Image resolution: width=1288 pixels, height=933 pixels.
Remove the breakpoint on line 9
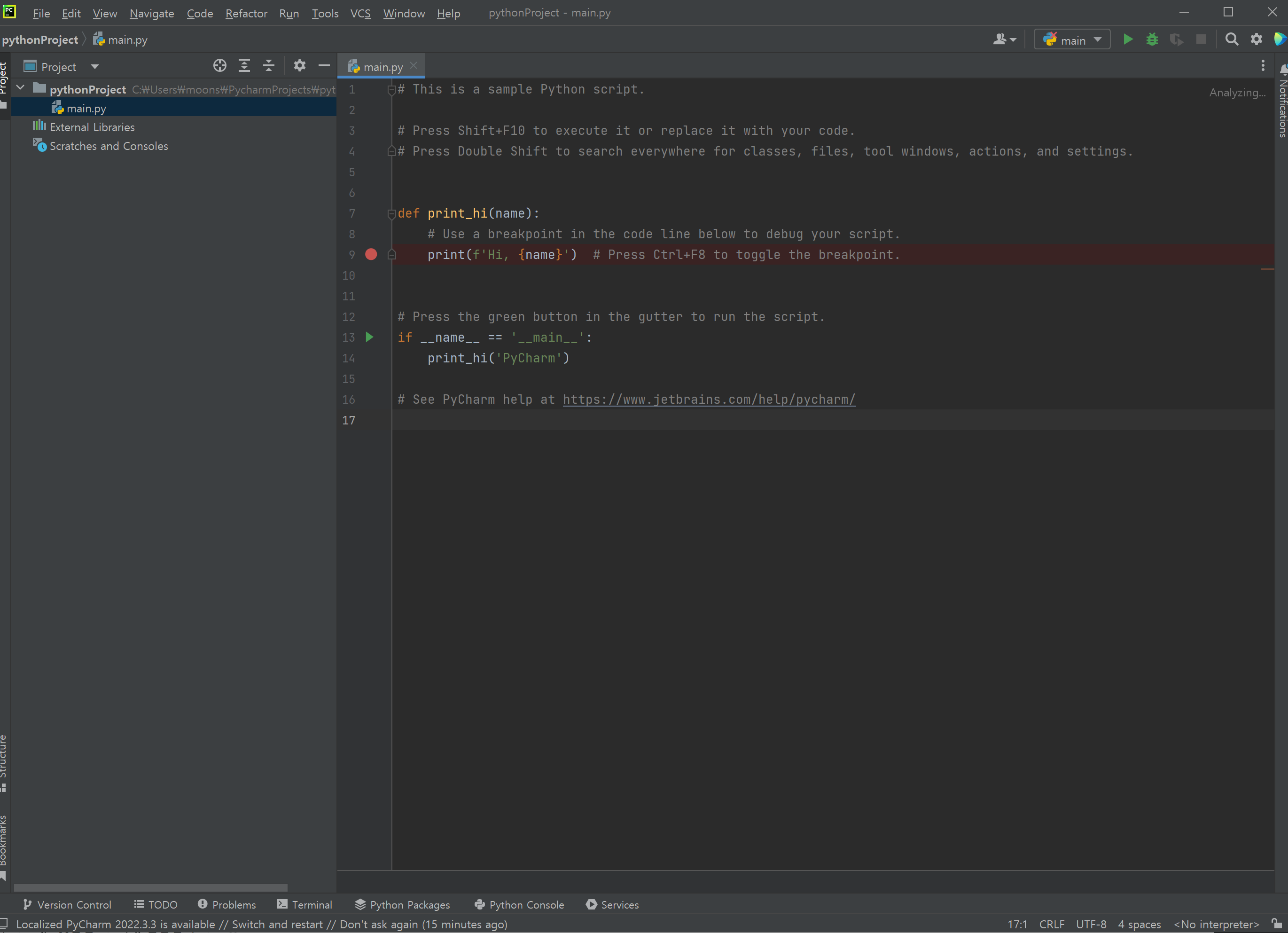click(371, 254)
